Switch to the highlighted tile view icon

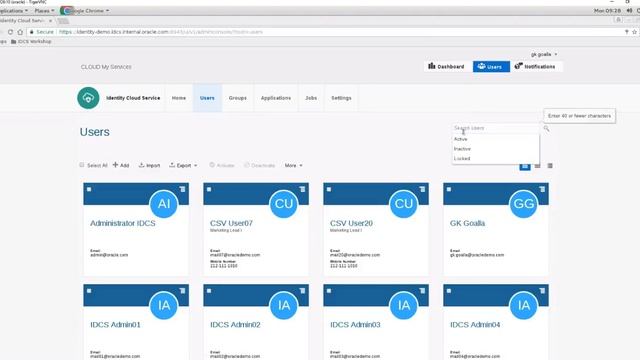pyautogui.click(x=525, y=166)
